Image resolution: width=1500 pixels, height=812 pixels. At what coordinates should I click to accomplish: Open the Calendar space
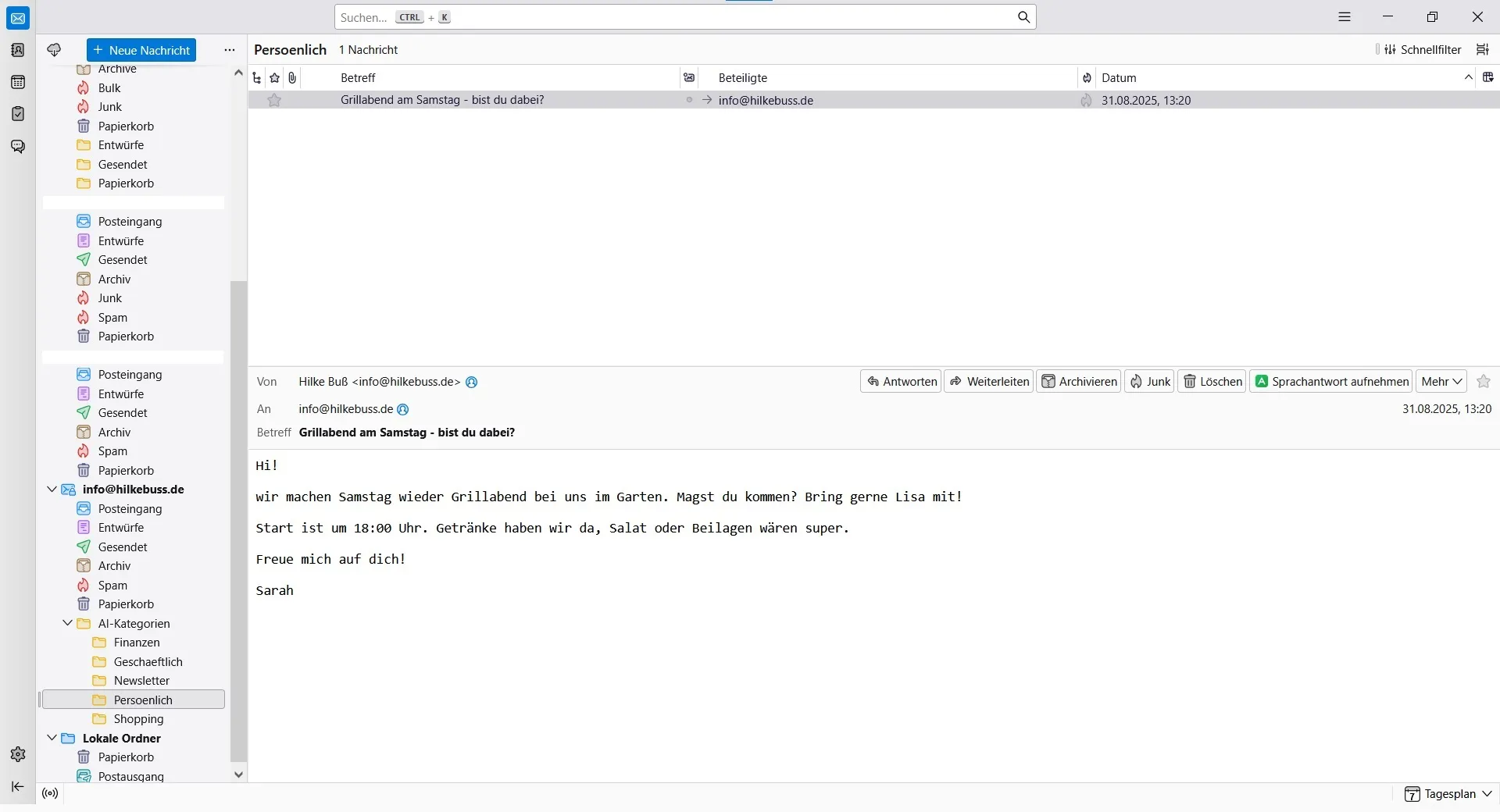18,82
